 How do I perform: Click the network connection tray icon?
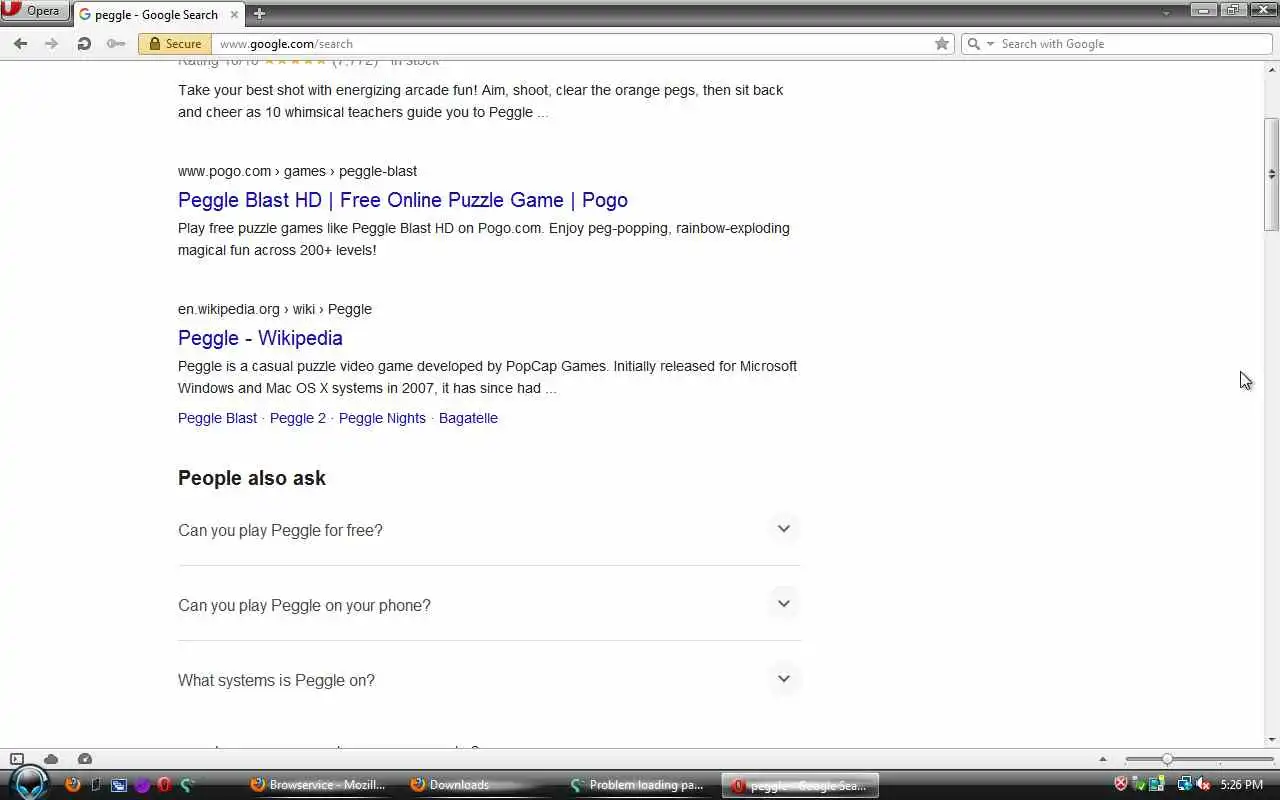[x=1185, y=785]
